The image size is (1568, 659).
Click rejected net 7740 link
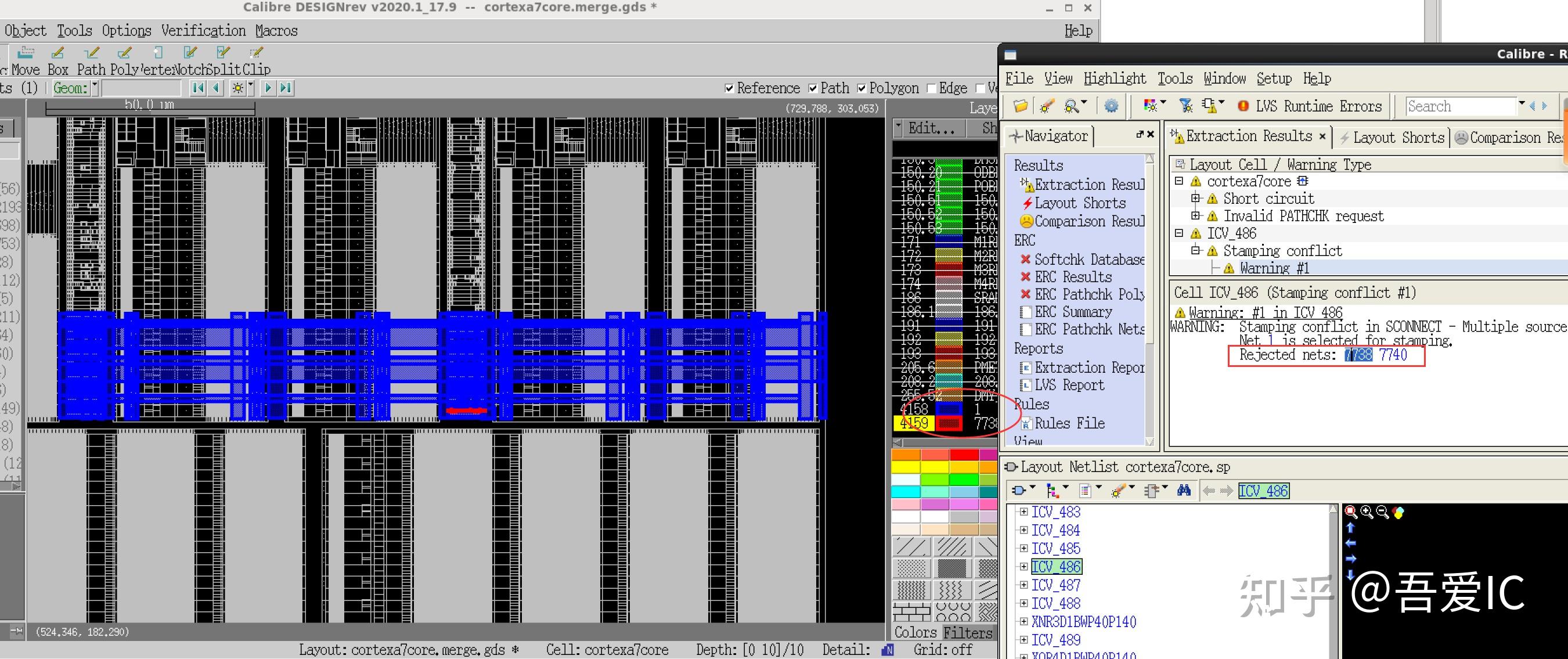pos(1393,355)
